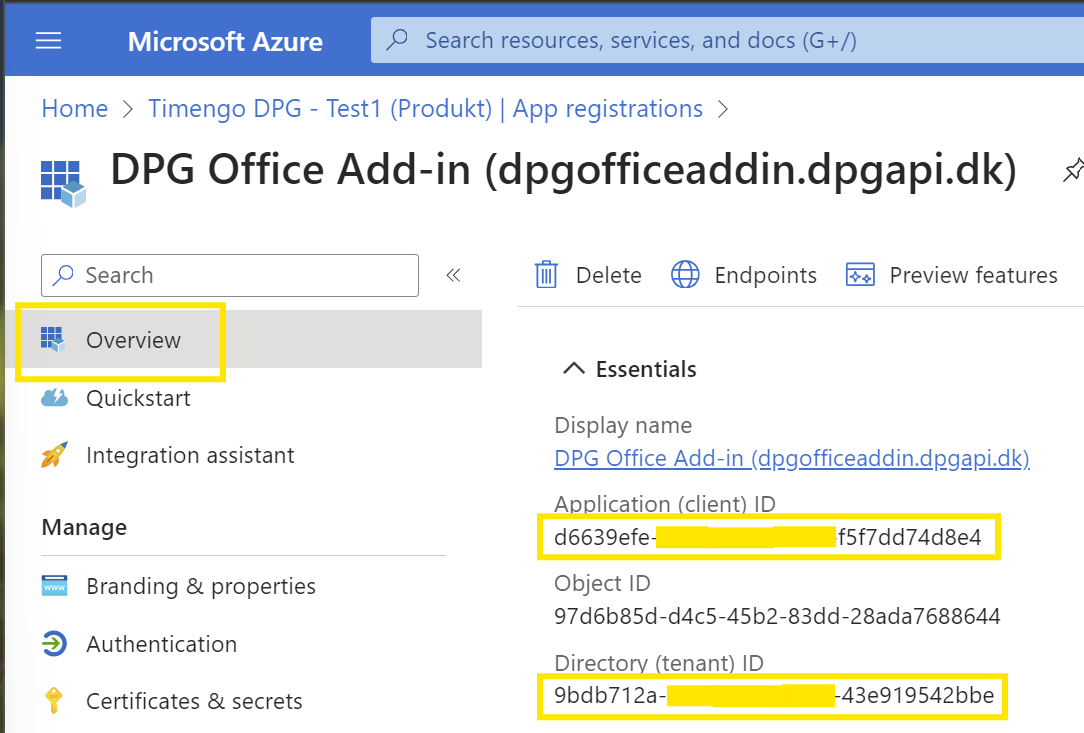Viewport: 1084px width, 733px height.
Task: Open the Azure portal hamburger menu
Action: click(x=48, y=41)
